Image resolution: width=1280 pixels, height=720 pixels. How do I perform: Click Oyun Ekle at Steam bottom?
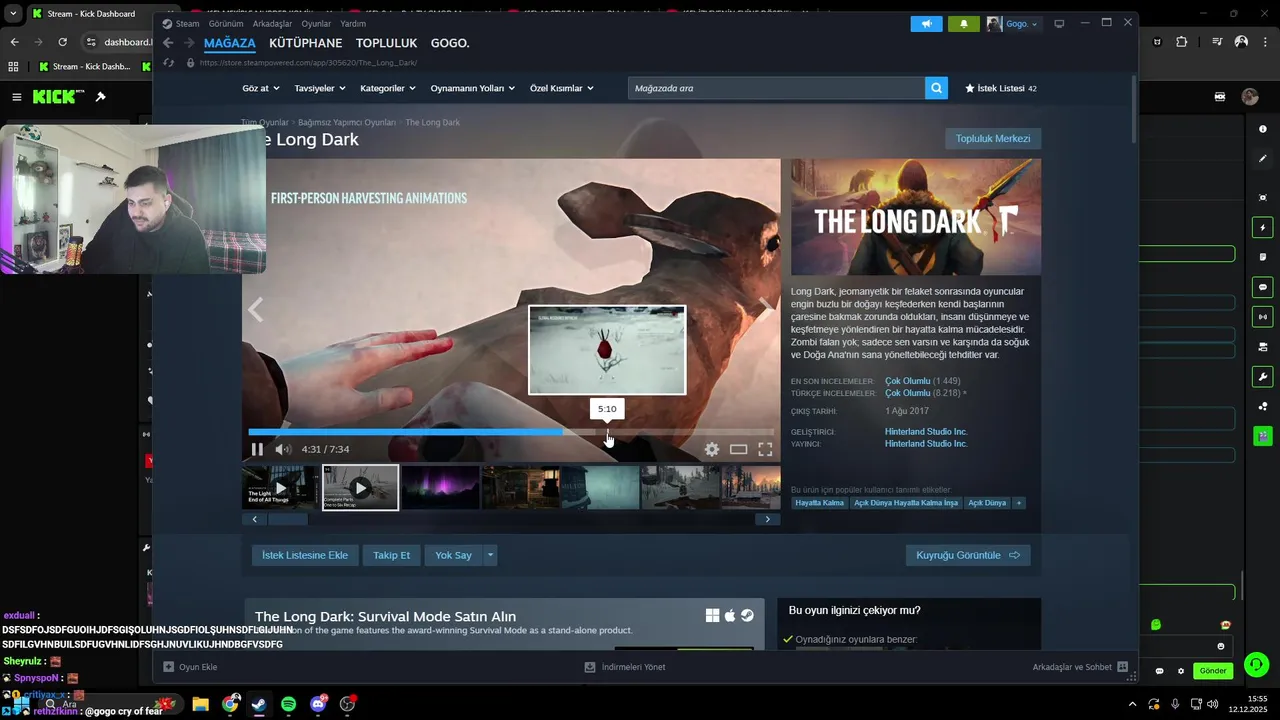[x=190, y=667]
